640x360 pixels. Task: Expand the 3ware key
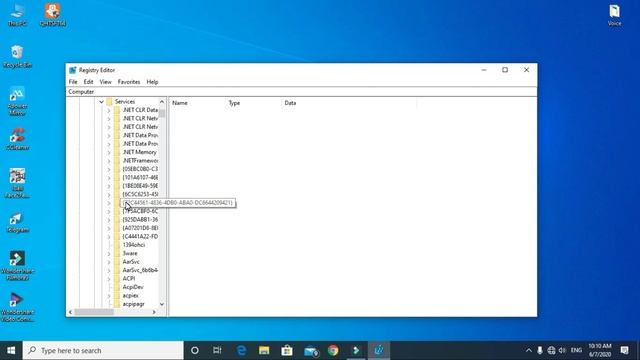[x=109, y=253]
